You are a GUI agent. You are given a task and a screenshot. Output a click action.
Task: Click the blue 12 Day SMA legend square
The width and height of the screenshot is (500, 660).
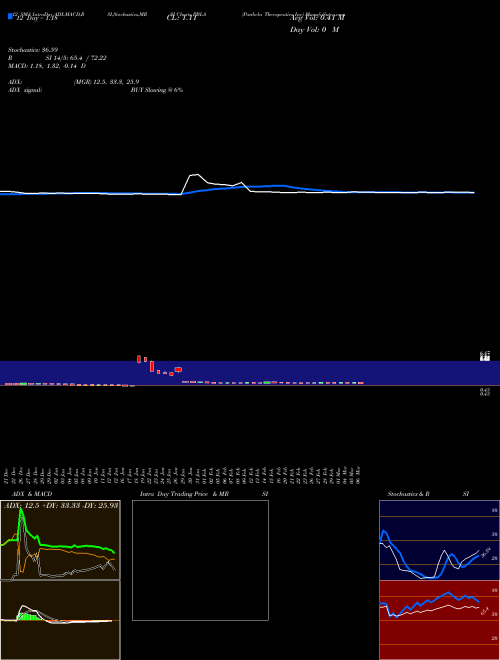tap(10, 16)
